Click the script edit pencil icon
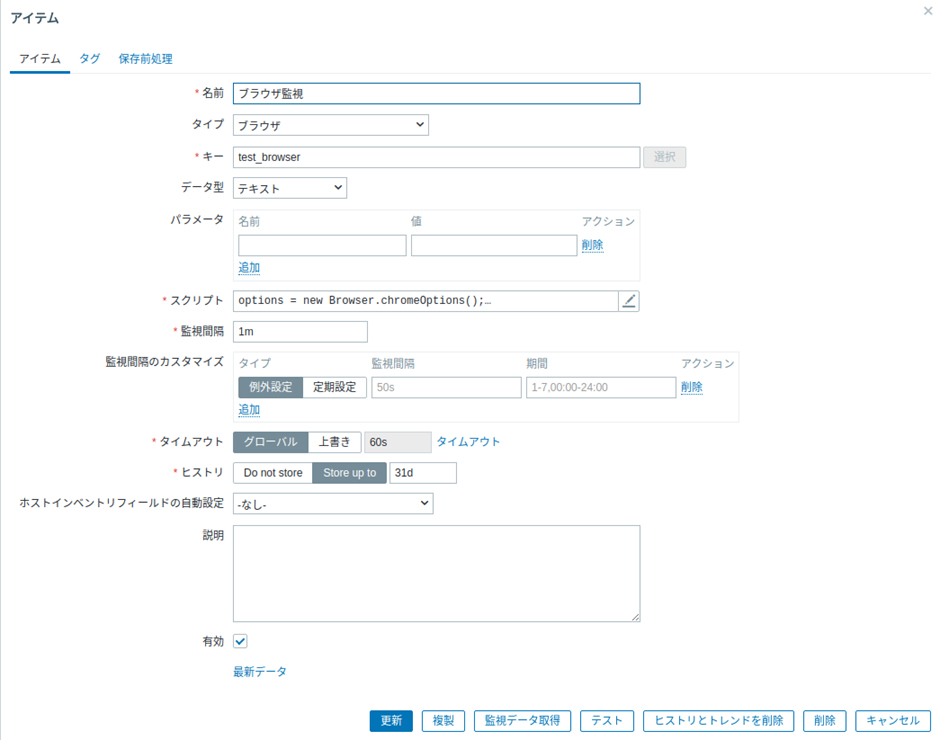Screen dimensions: 940x740 coord(629,301)
